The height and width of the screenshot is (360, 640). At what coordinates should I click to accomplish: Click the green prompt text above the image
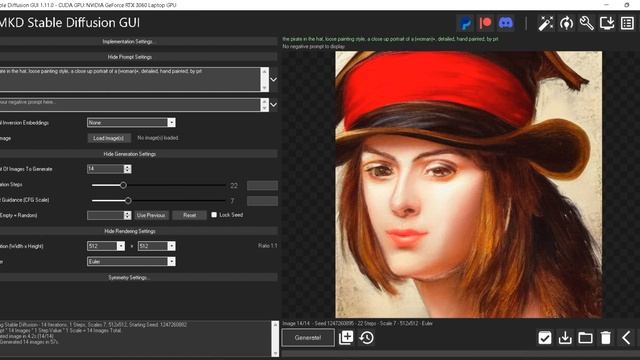coord(390,39)
